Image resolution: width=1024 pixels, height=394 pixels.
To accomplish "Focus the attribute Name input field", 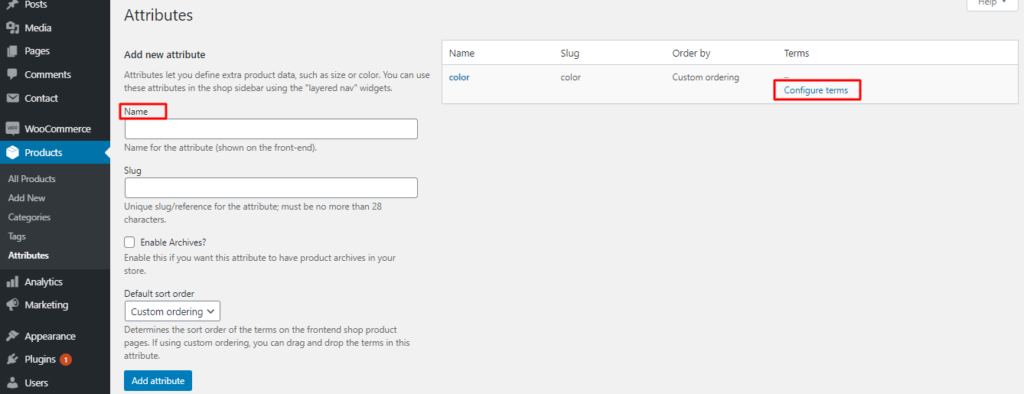I will point(271,129).
